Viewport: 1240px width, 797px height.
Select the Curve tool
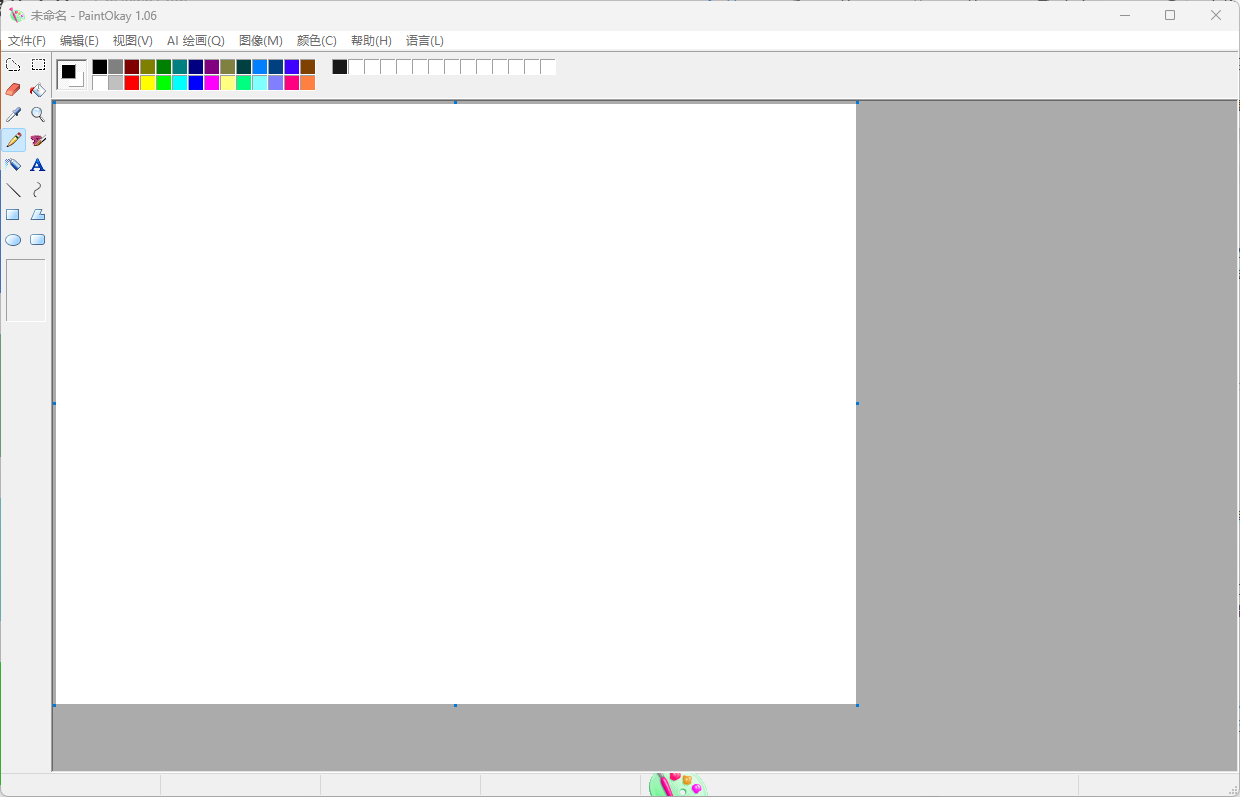[x=38, y=190]
